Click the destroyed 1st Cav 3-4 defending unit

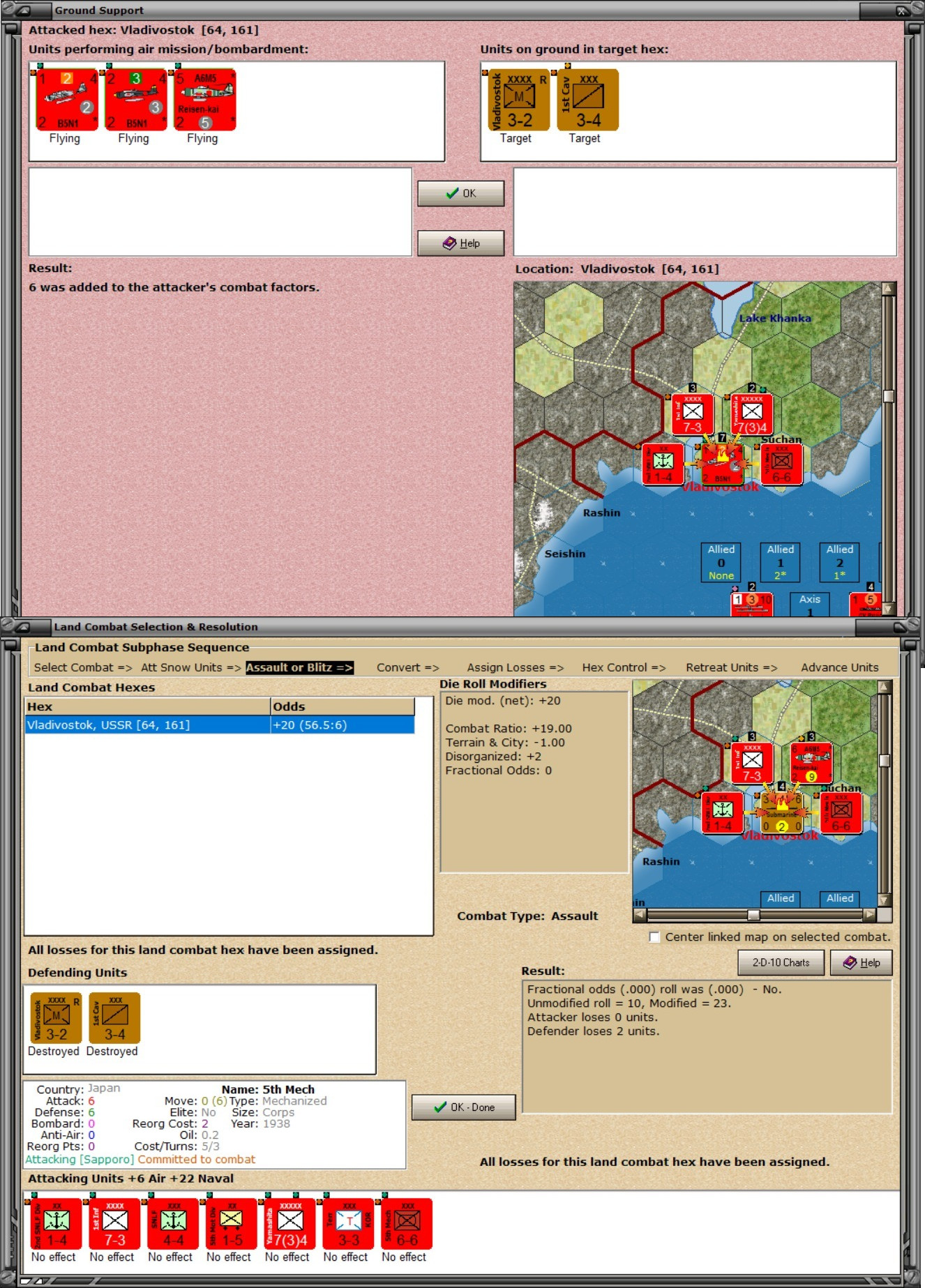point(114,1018)
